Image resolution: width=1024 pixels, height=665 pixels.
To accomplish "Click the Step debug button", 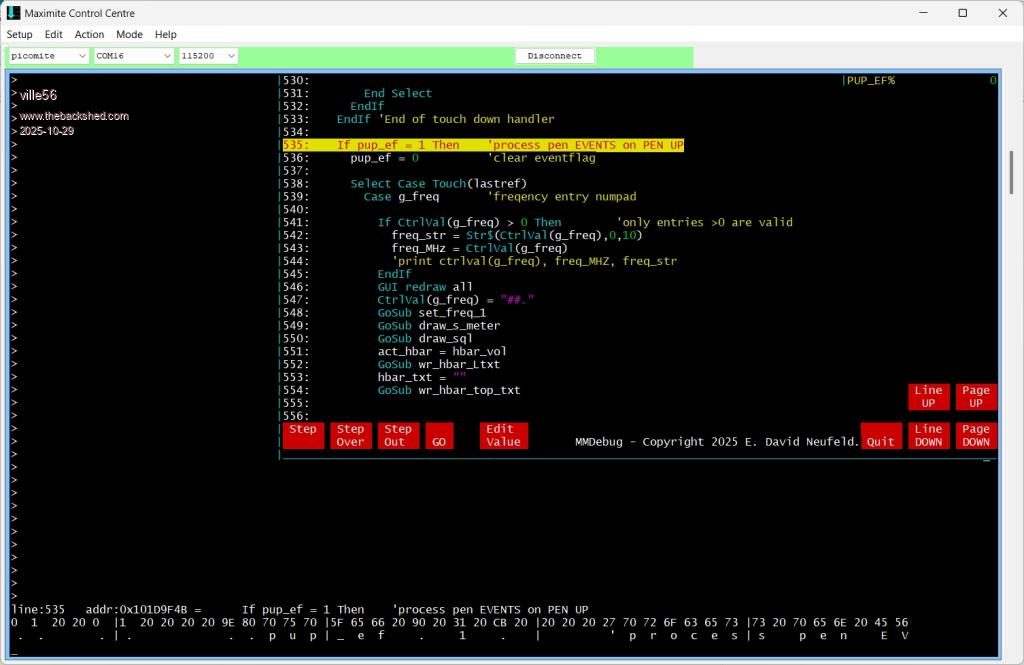I will pos(303,435).
